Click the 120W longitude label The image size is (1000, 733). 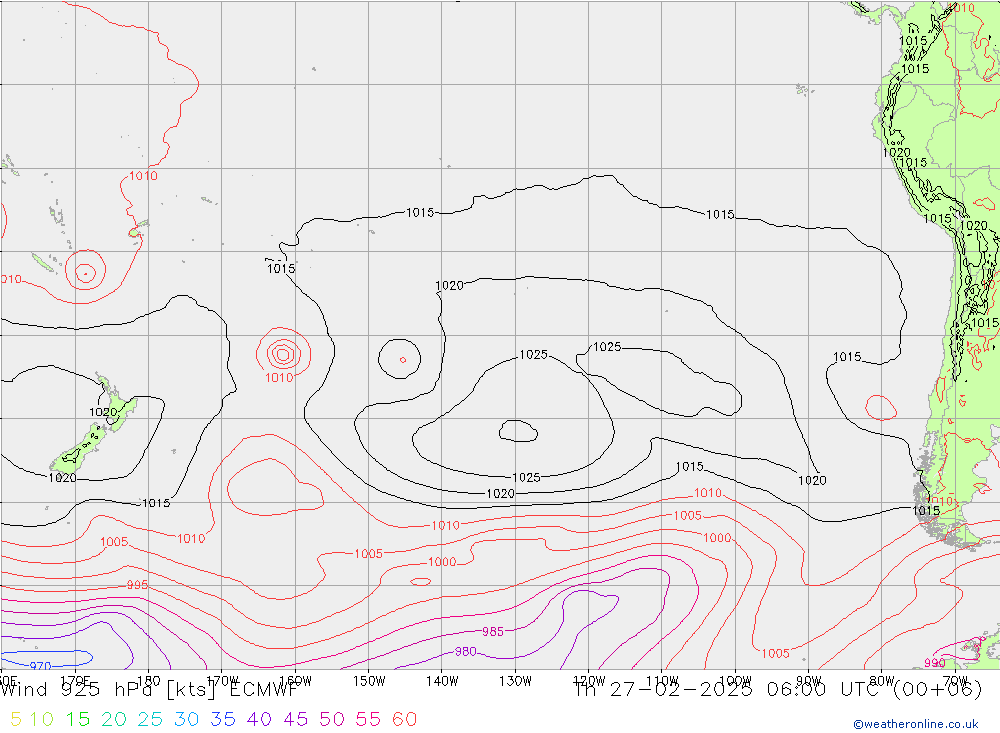589,681
